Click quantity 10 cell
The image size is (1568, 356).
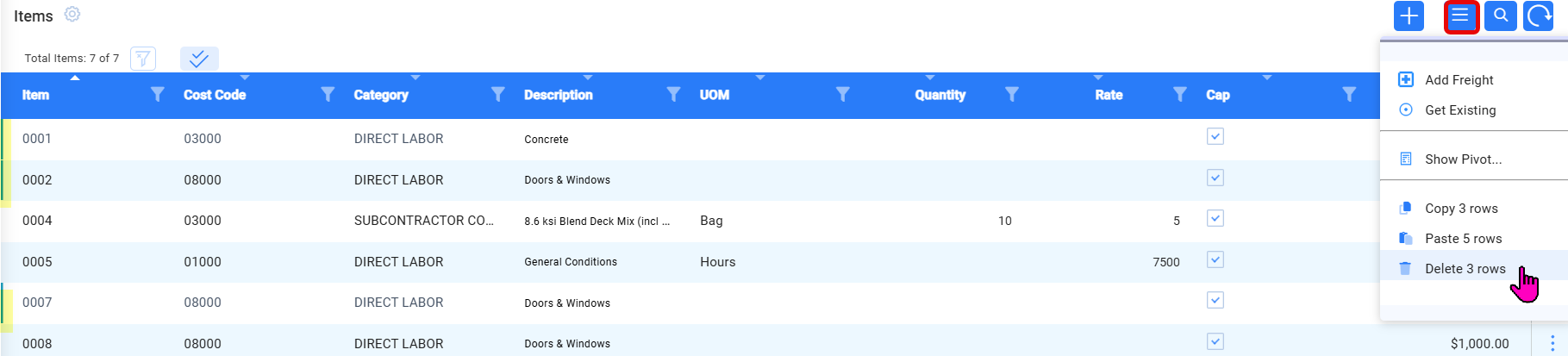(1004, 221)
